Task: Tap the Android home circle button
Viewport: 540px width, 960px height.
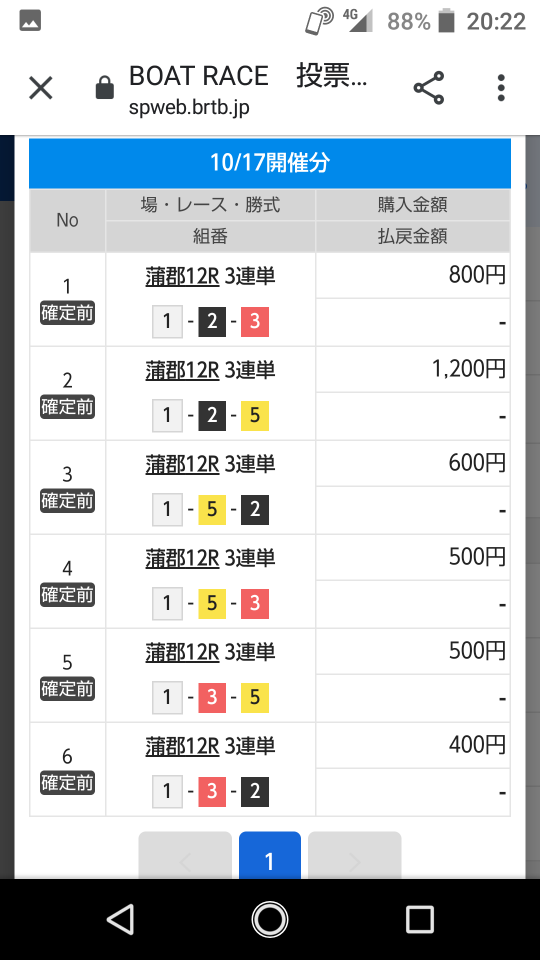Action: pos(269,920)
